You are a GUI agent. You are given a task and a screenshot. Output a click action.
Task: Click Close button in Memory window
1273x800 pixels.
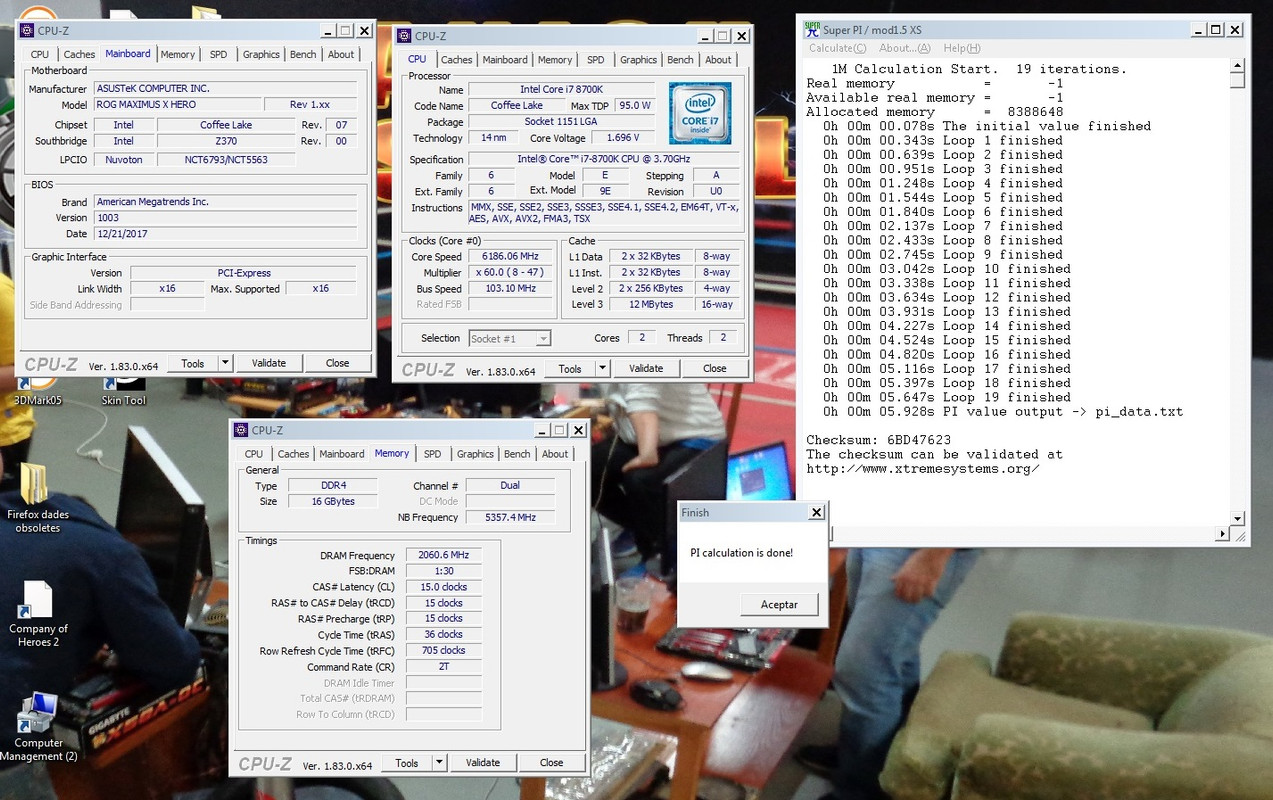(x=552, y=762)
